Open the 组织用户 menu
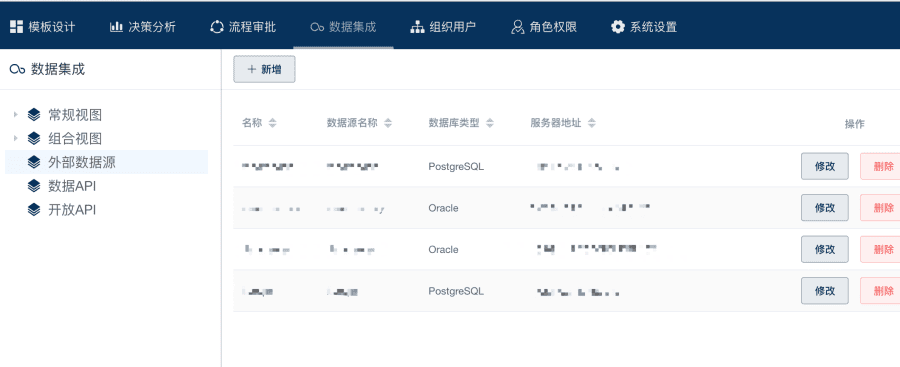 tap(443, 27)
